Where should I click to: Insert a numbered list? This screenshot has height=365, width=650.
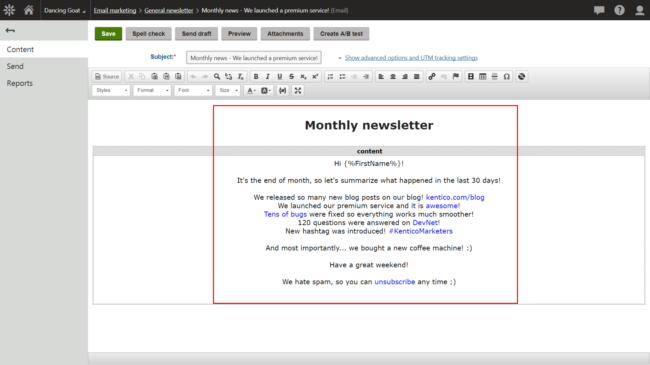point(330,76)
